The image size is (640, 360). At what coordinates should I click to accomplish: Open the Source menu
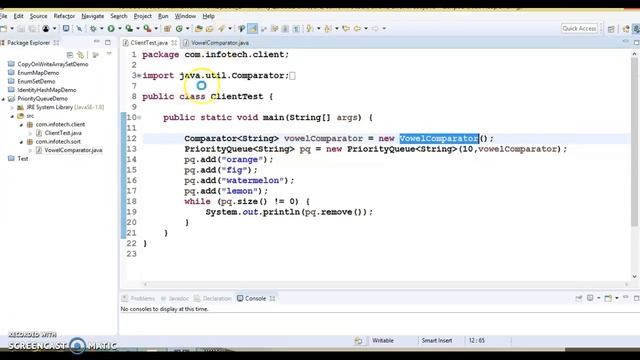point(38,16)
